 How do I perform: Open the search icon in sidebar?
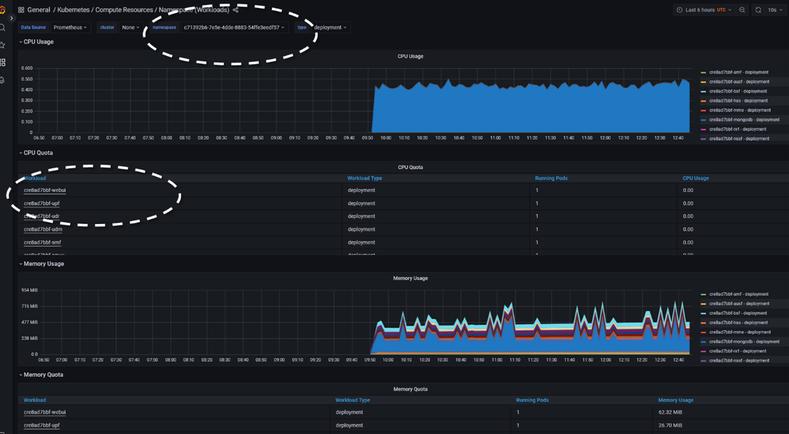[3, 27]
